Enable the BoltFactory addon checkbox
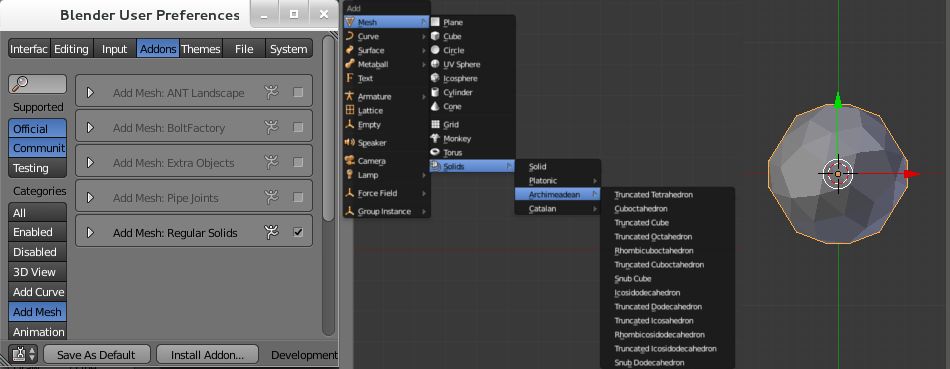This screenshot has width=950, height=369. 298,127
